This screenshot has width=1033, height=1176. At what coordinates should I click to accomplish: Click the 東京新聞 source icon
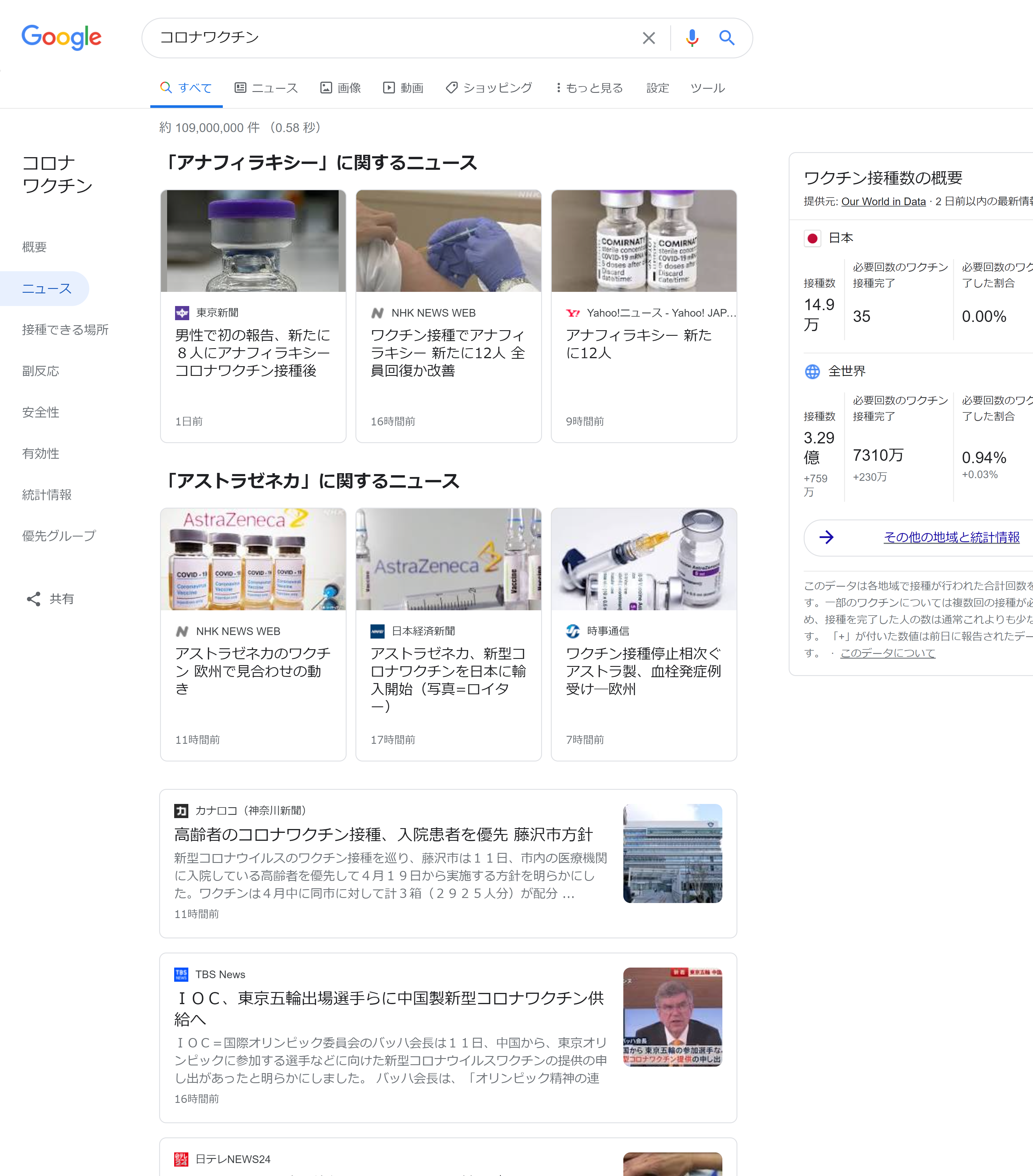coord(182,312)
